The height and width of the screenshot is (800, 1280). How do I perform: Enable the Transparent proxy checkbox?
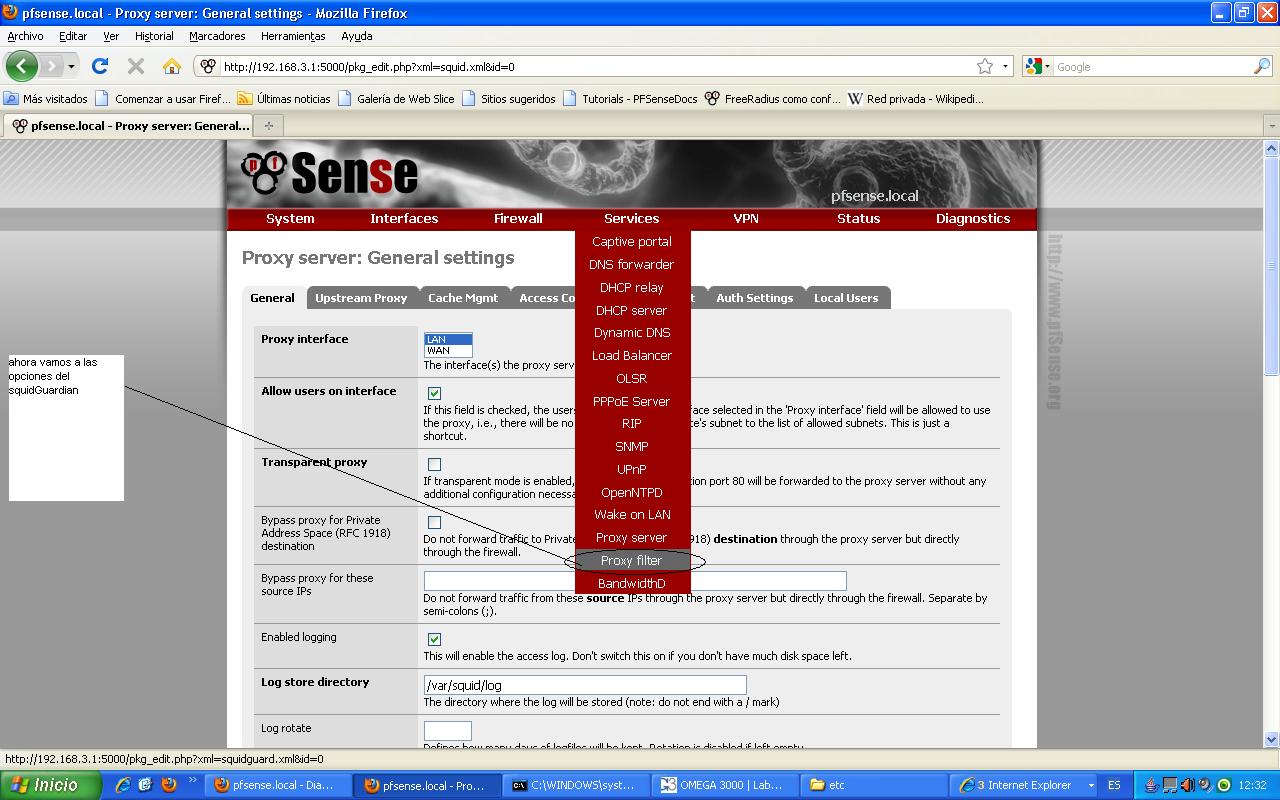coord(434,464)
